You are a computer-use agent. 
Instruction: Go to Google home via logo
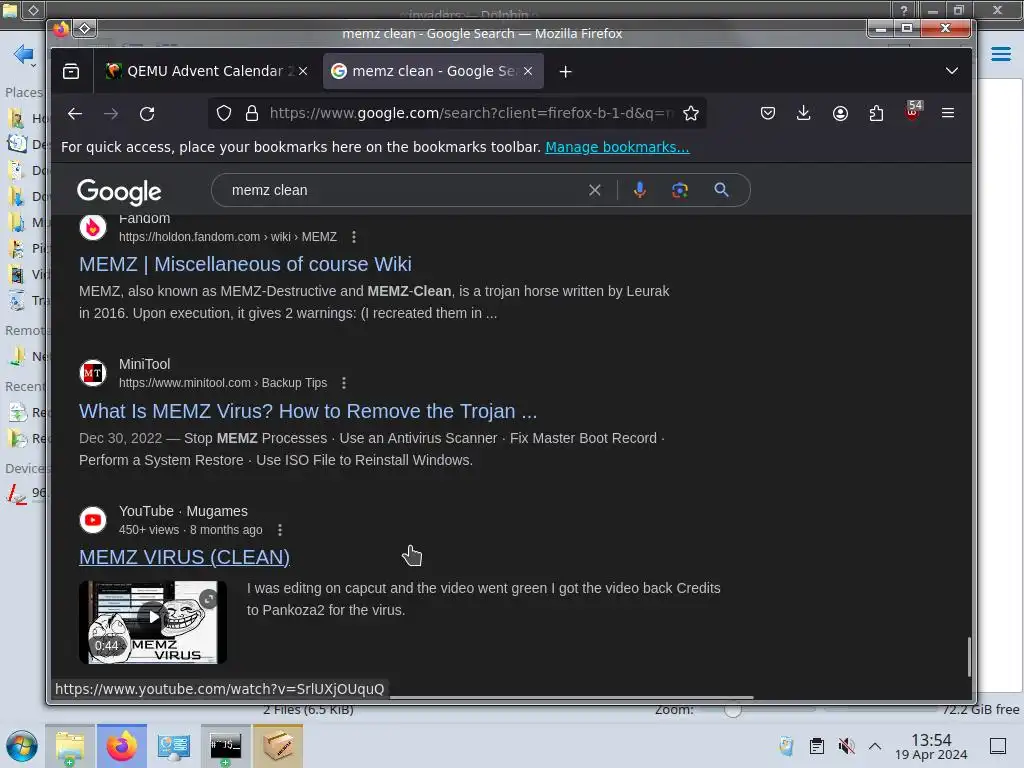pos(119,191)
